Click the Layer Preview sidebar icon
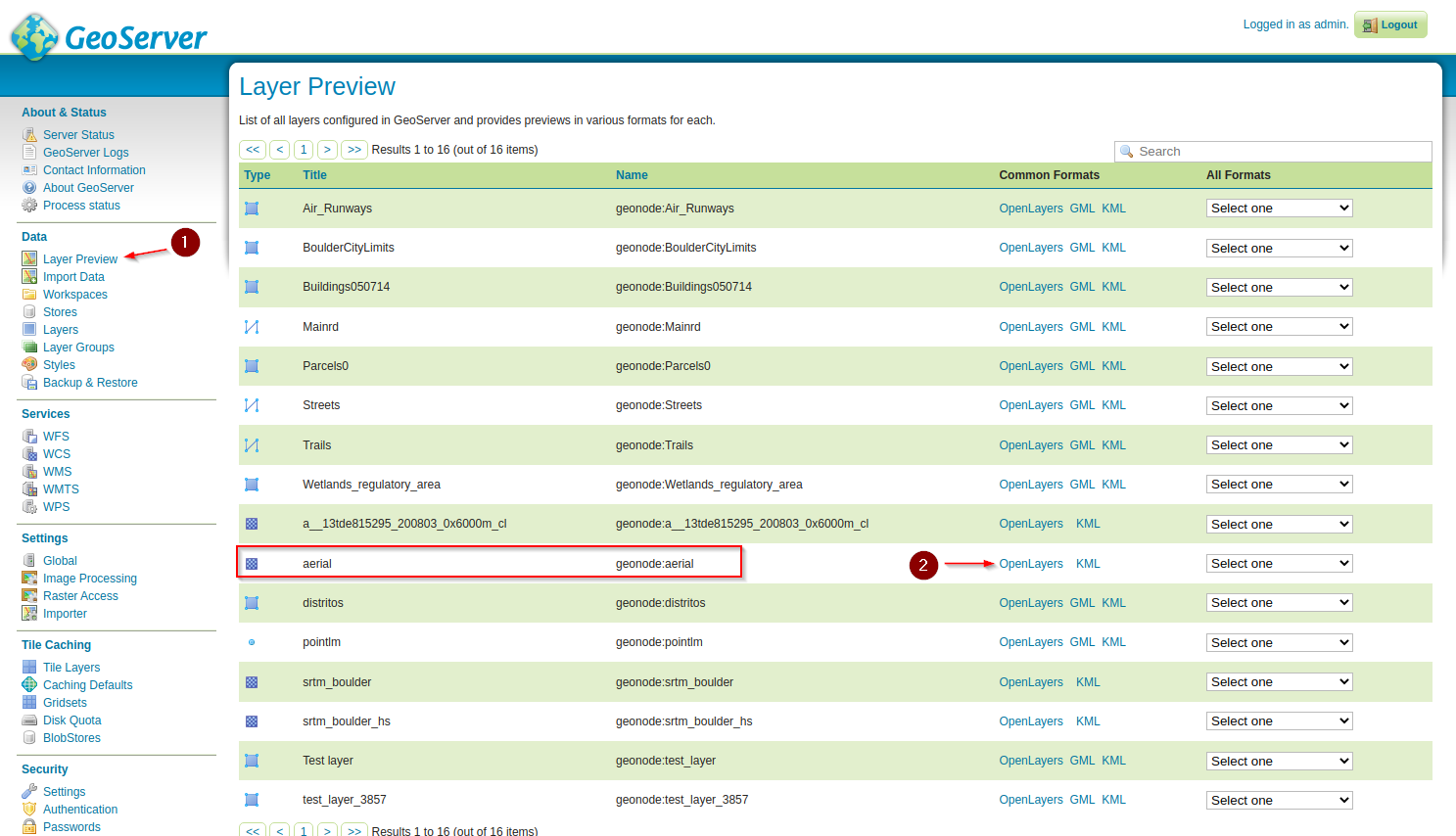 29,259
